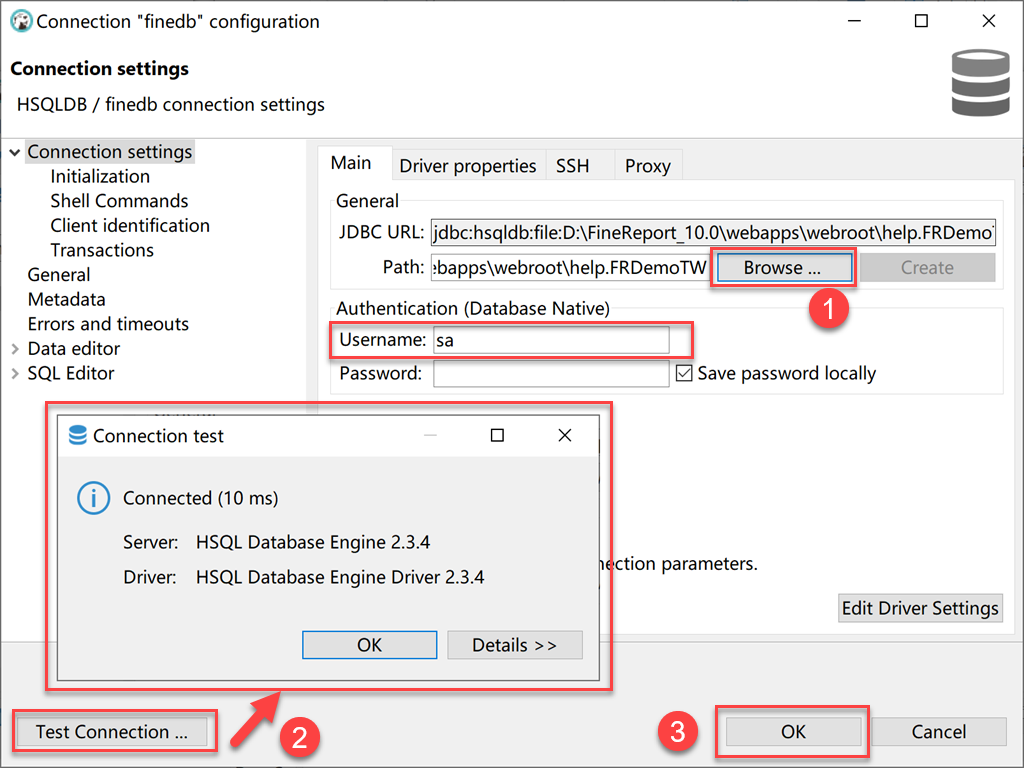Click the DBeaver icon in title bar
1024x768 pixels.
tap(21, 21)
